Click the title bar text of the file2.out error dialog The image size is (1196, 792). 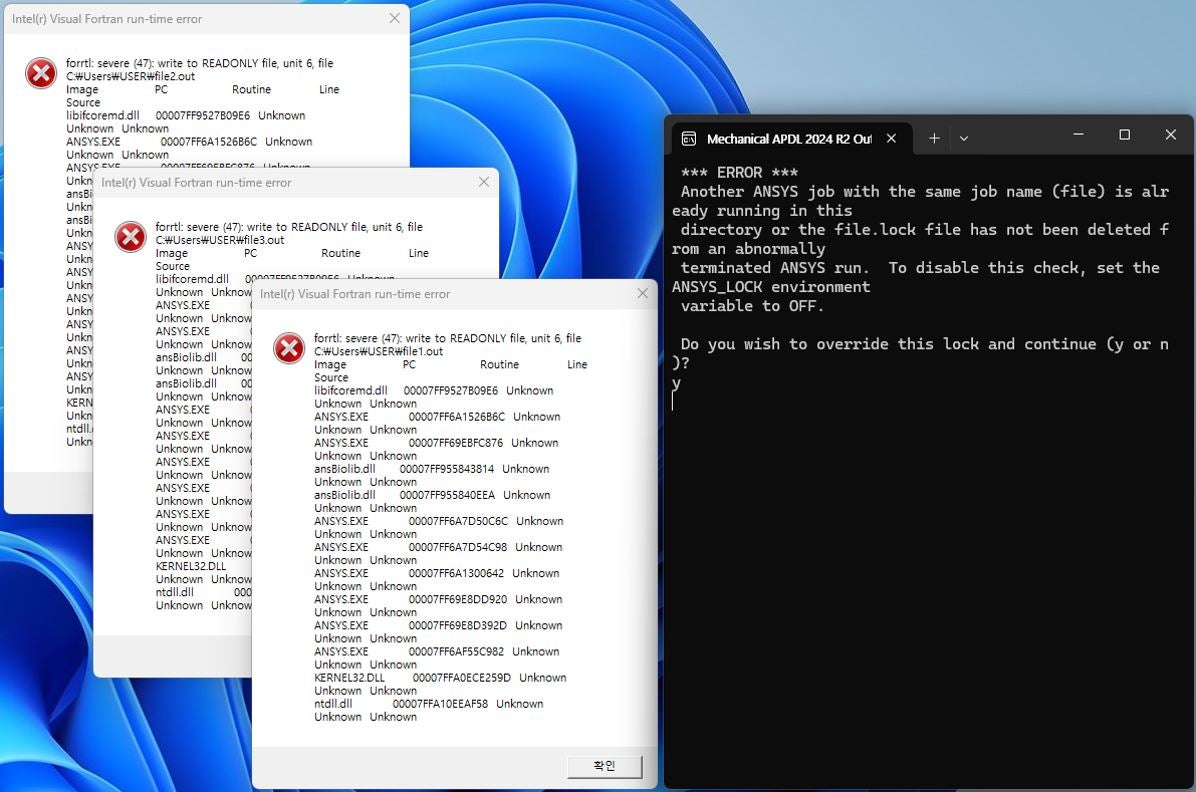[107, 18]
